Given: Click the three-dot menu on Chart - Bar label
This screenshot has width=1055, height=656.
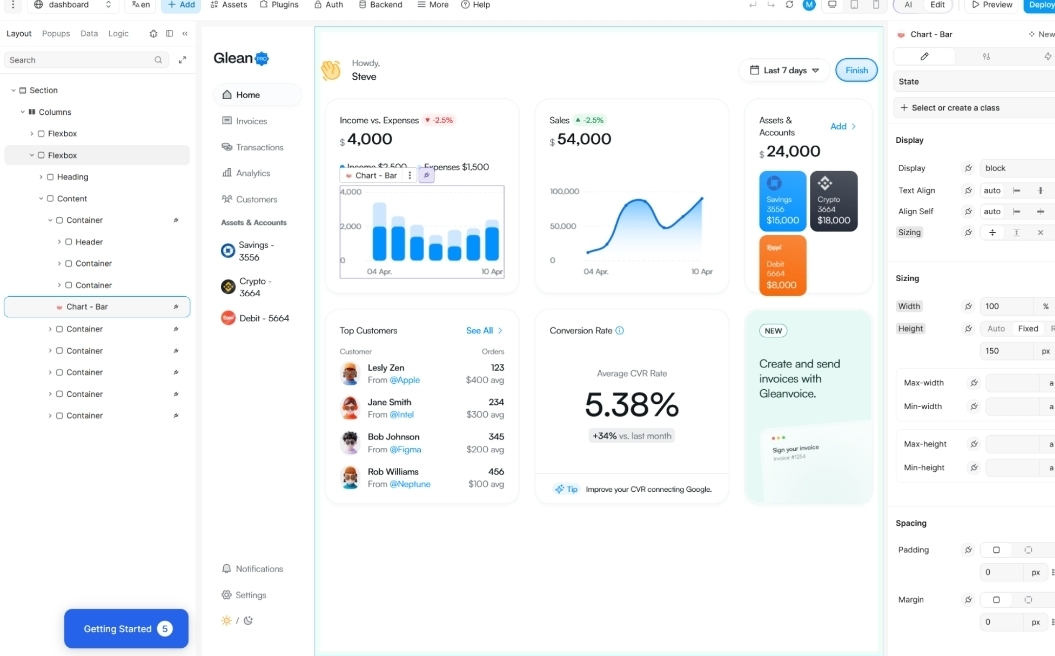Looking at the screenshot, I should click(x=410, y=175).
